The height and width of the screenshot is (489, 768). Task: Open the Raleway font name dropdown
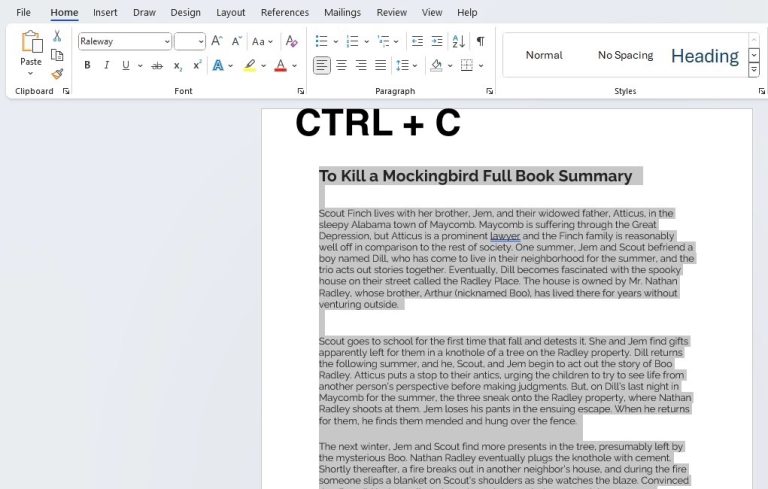click(166, 41)
